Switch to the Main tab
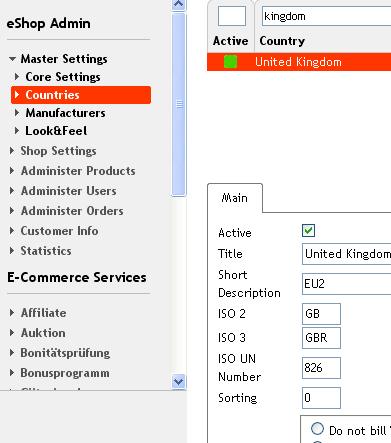Screen dimensions: 391x443 235,198
